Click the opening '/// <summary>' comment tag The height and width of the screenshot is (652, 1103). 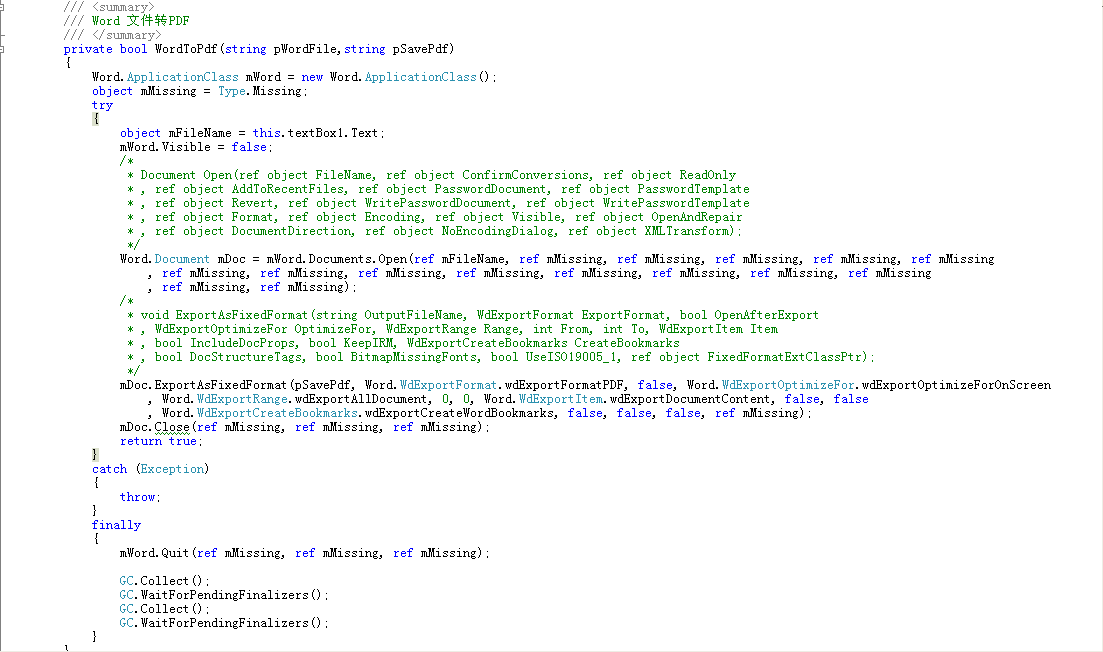pyautogui.click(x=109, y=7)
